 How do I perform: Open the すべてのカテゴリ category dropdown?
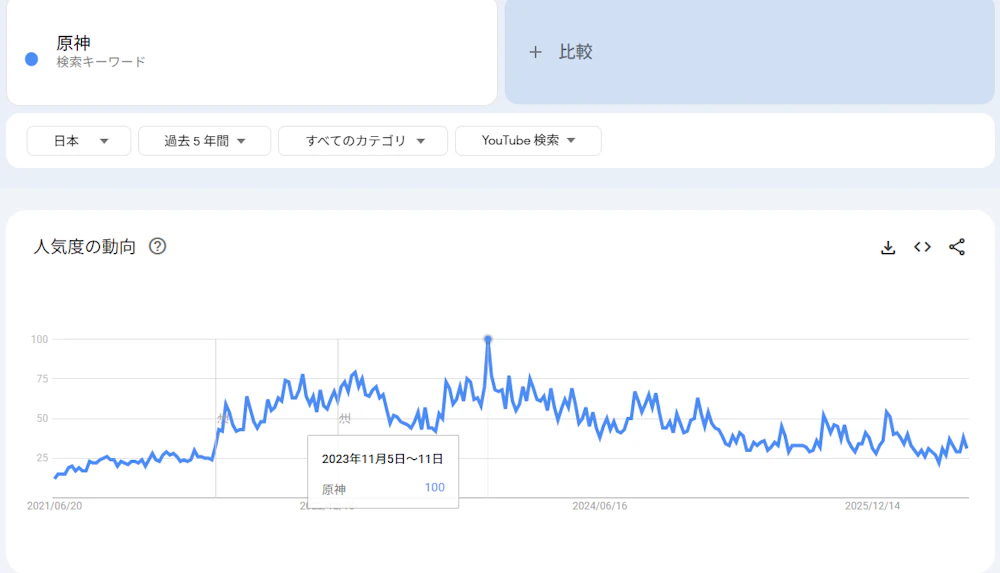click(x=363, y=141)
